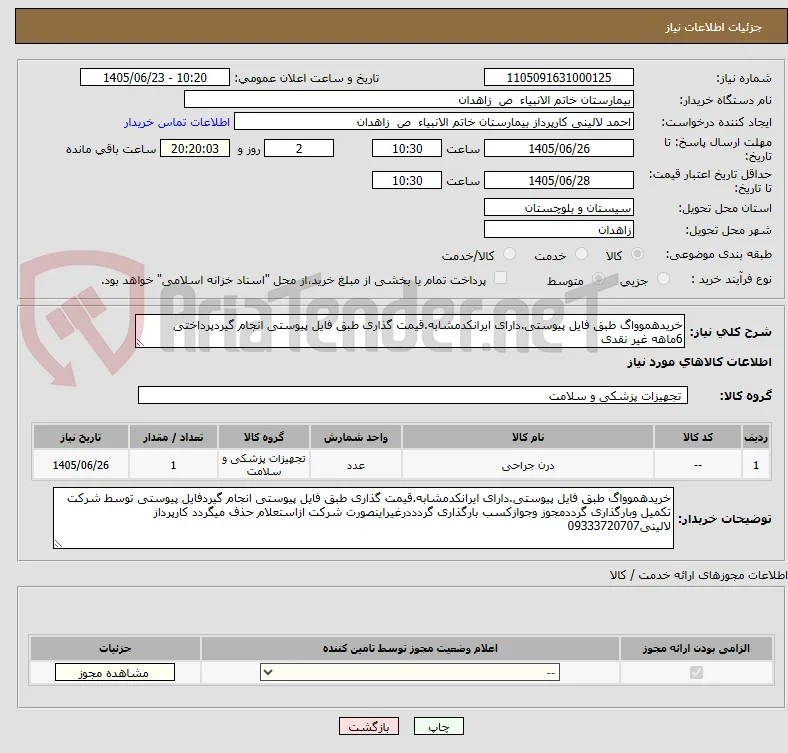
Task: Click the buyer organization name field
Action: 409,100
